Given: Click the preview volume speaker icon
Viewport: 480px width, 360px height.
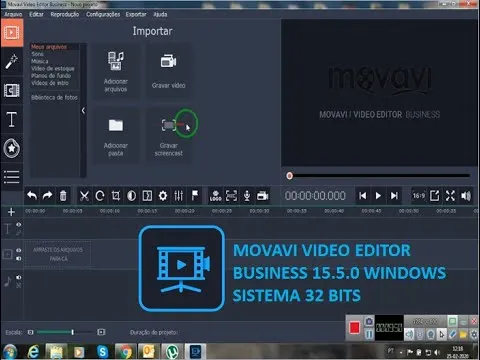Looking at the screenshot, I should click(466, 196).
